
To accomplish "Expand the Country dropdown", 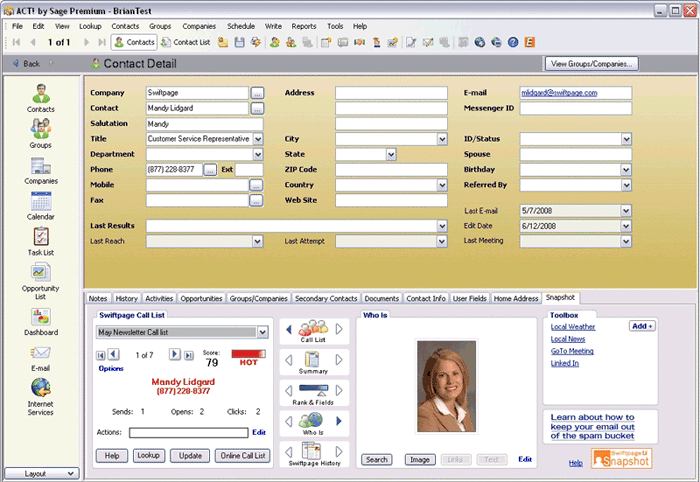I will click(442, 185).
